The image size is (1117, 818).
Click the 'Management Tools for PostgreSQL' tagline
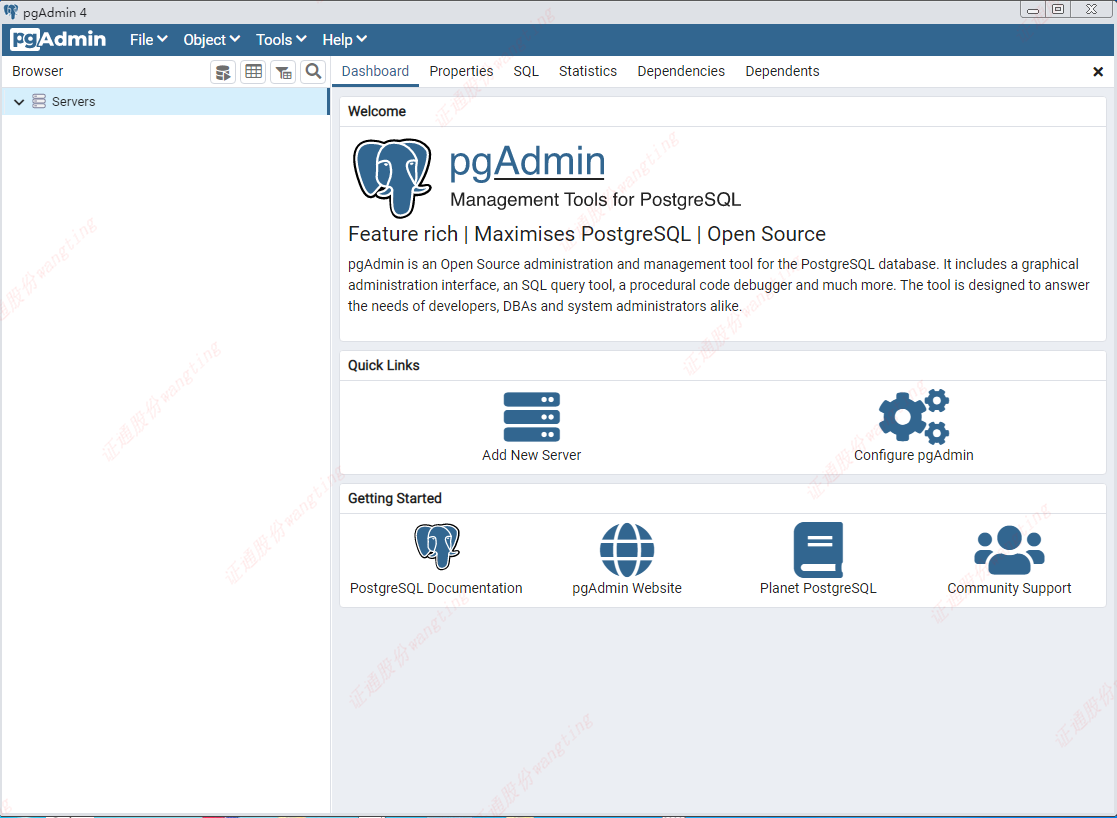click(596, 200)
